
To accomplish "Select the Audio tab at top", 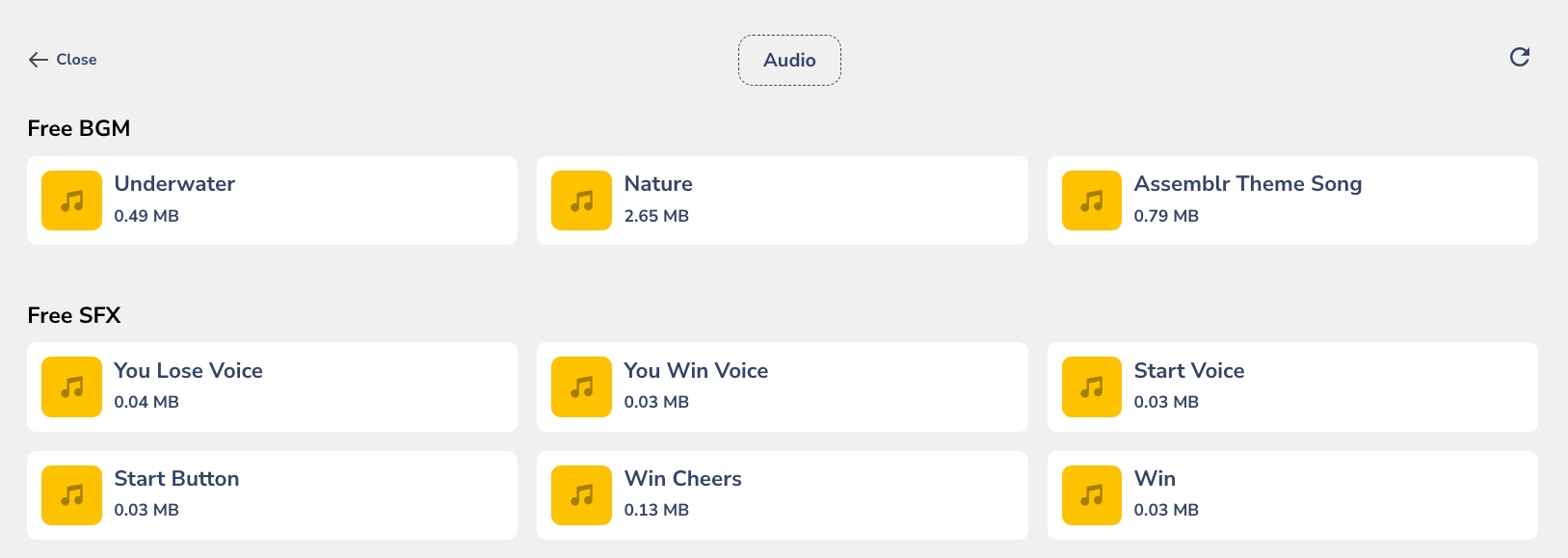I will pyautogui.click(x=789, y=60).
